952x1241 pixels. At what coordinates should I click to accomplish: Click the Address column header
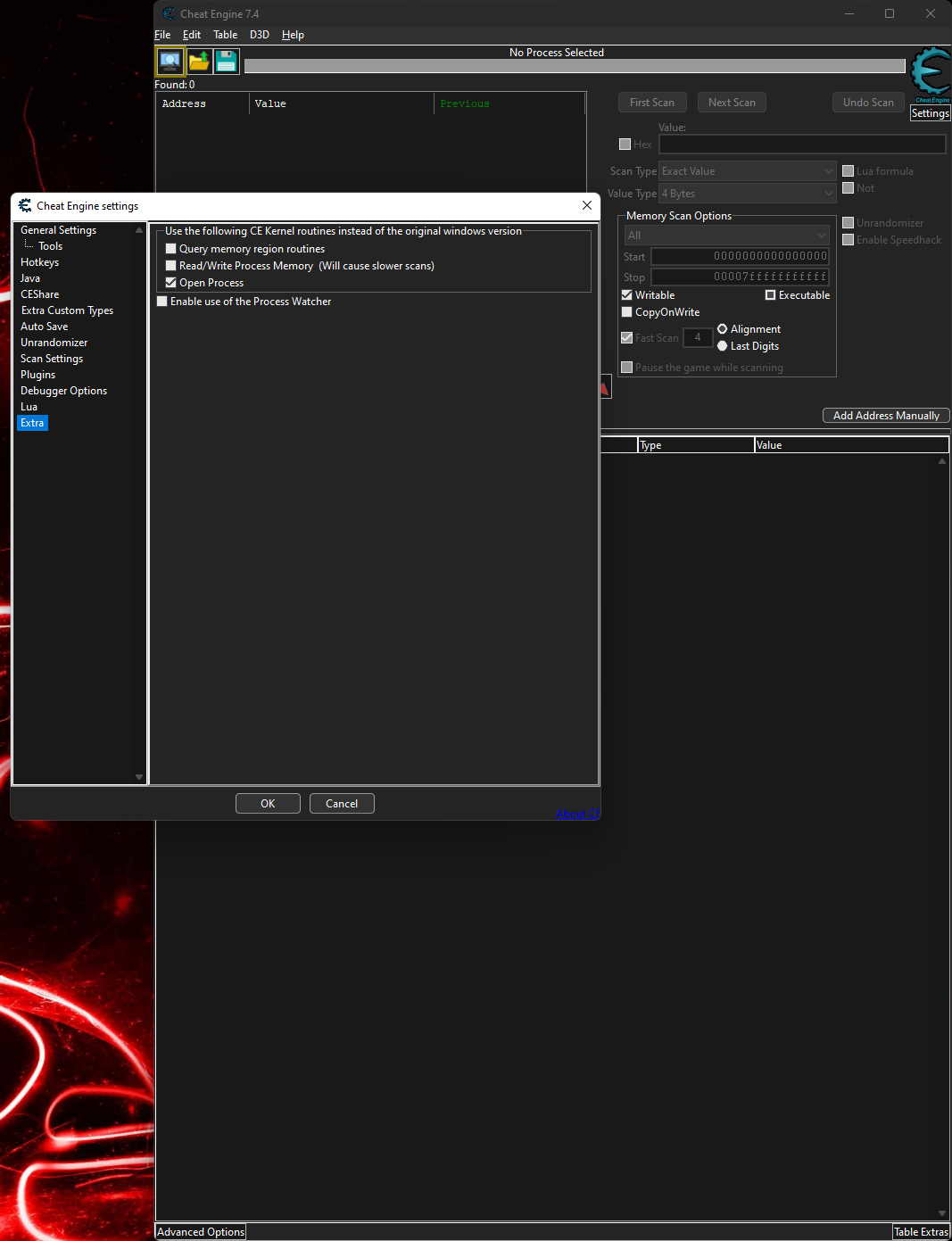[203, 103]
